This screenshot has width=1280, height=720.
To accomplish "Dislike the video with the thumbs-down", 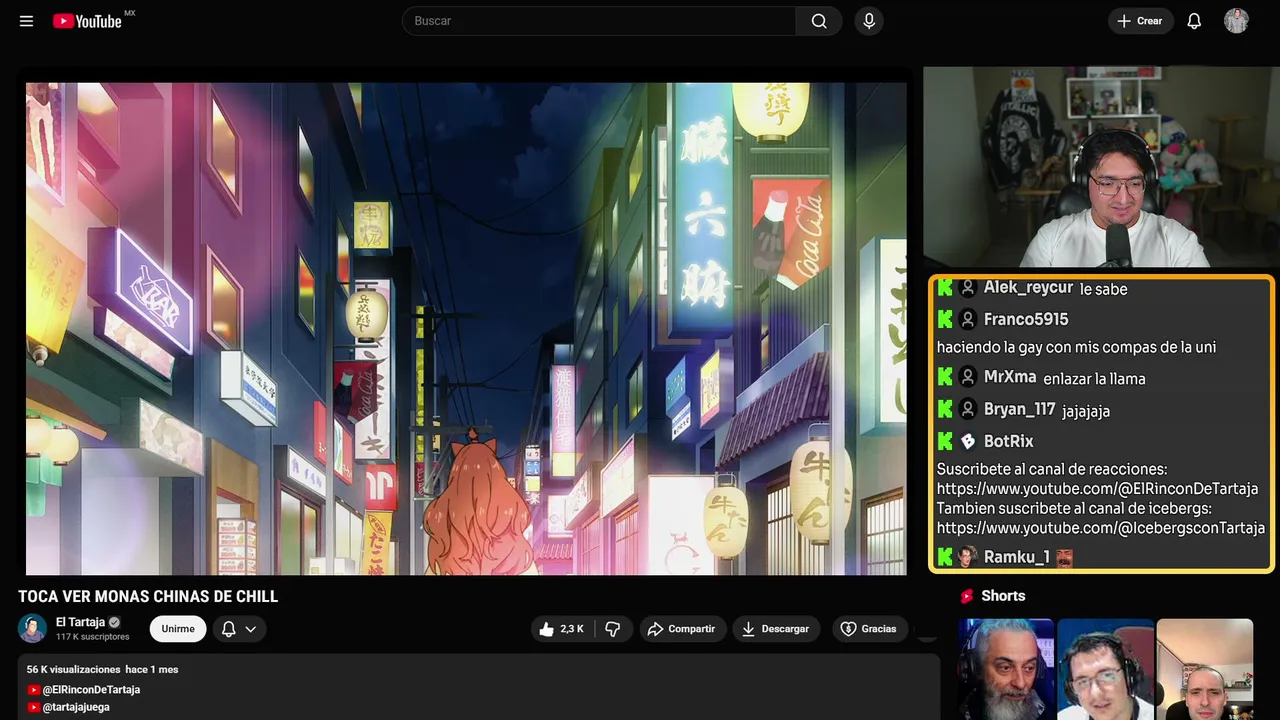I will tap(613, 629).
